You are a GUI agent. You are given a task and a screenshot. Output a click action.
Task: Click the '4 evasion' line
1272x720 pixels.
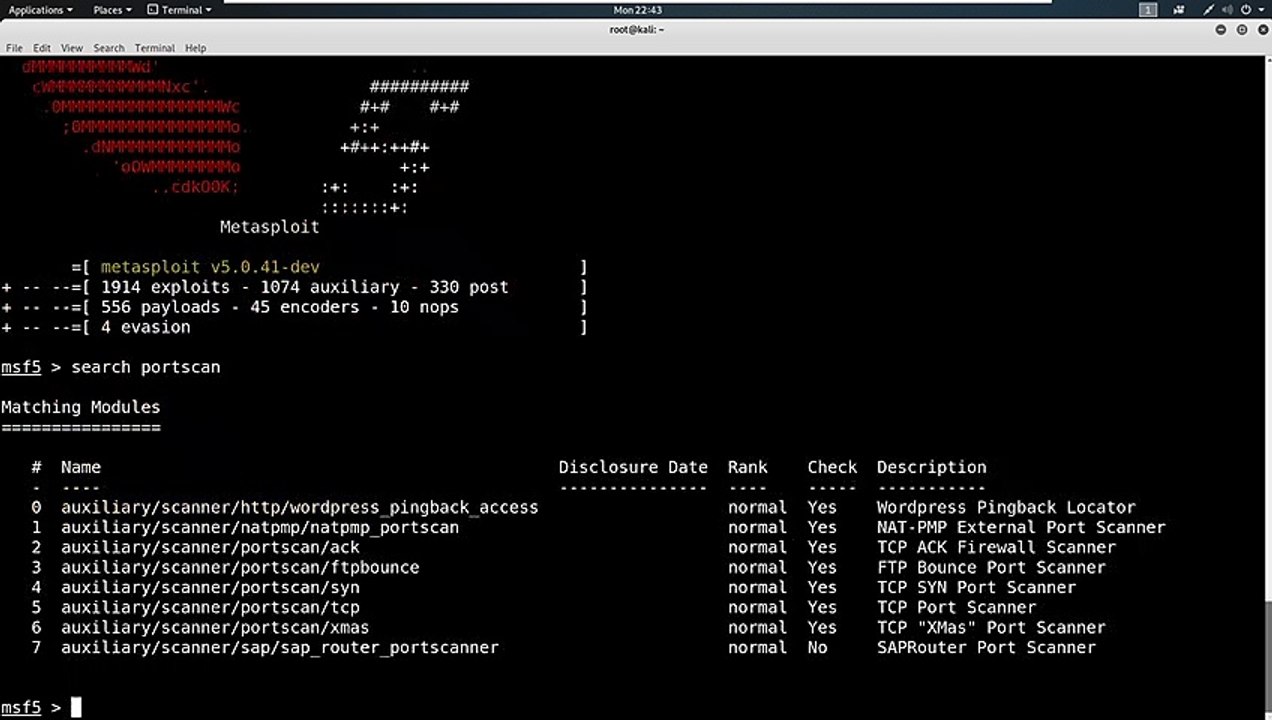145,327
